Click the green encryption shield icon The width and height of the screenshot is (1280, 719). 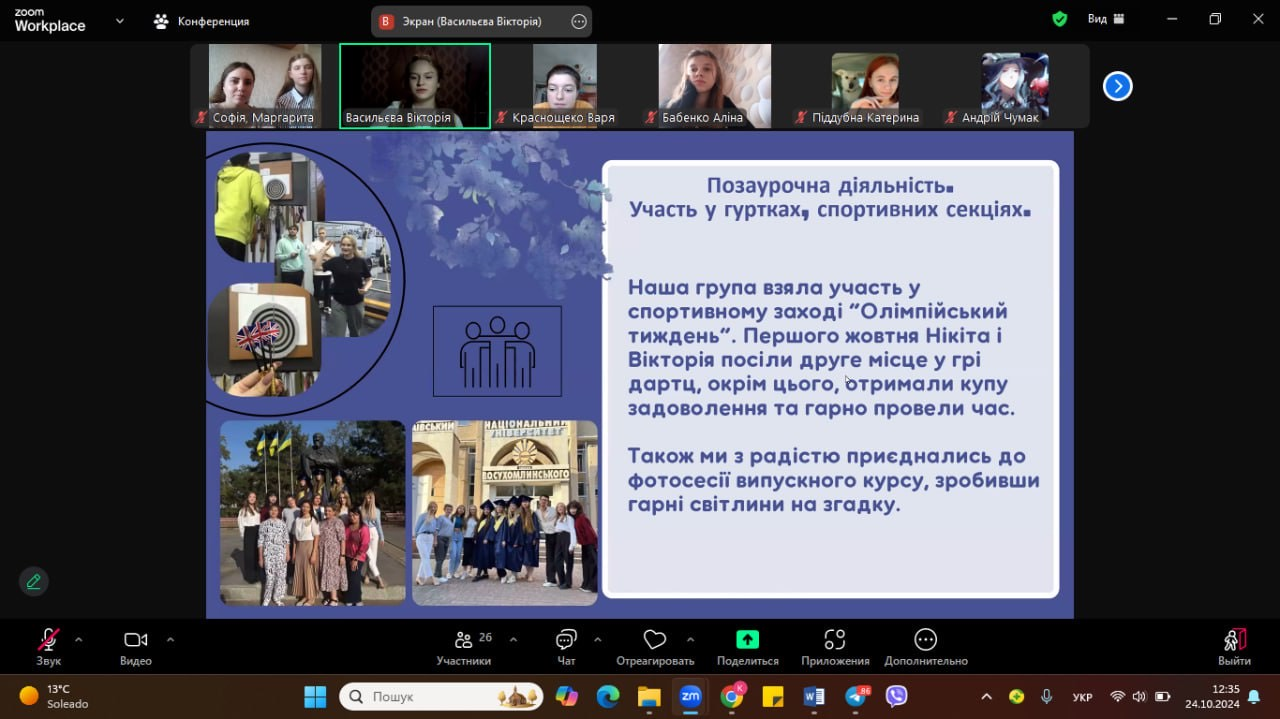pos(1060,19)
